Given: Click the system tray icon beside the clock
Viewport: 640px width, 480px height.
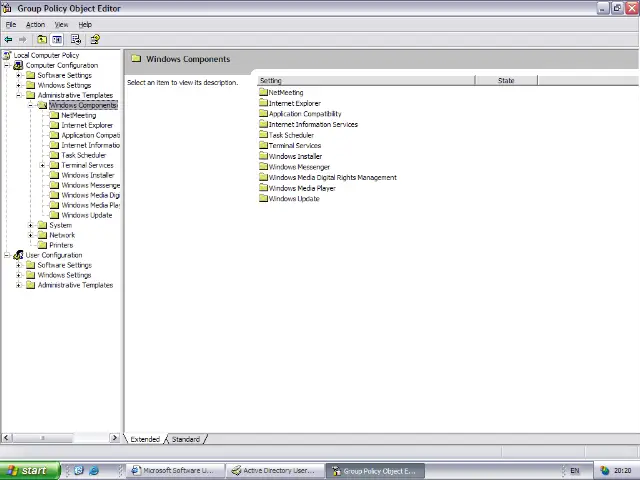Looking at the screenshot, I should (604, 471).
